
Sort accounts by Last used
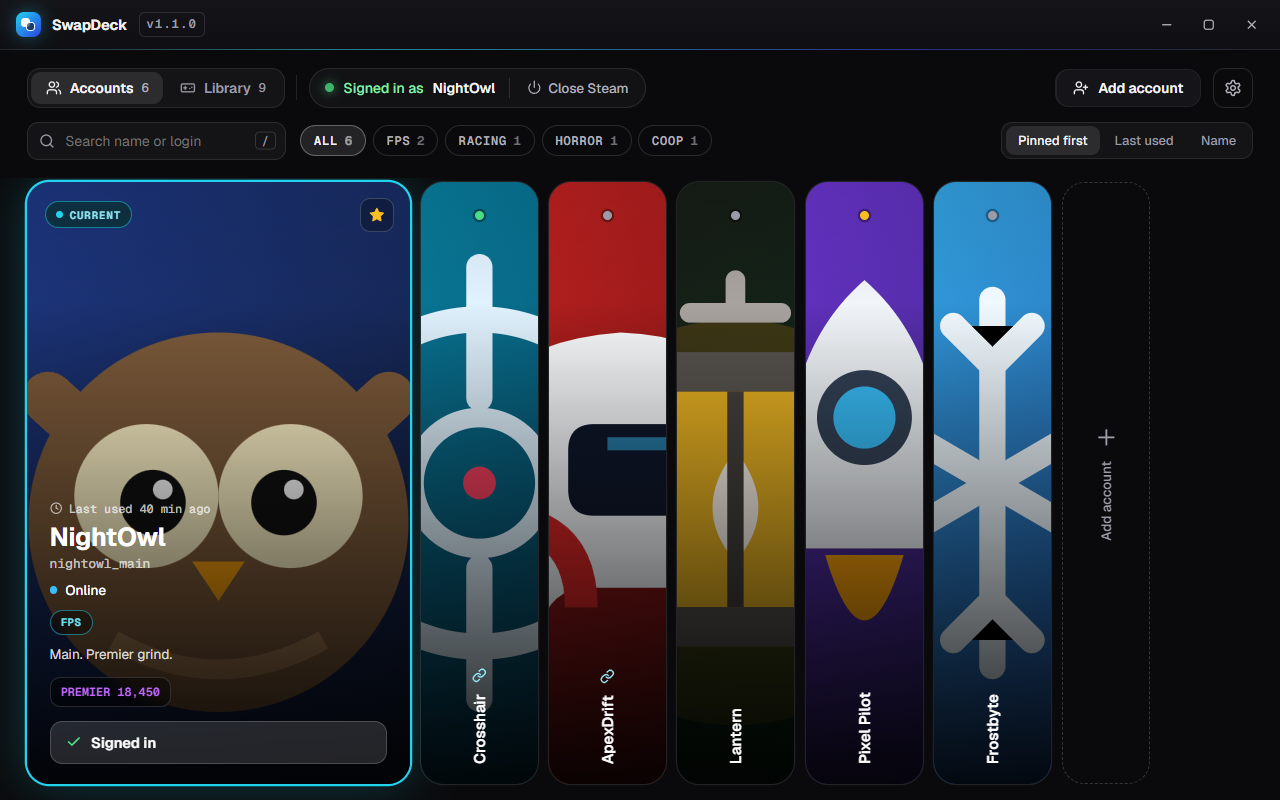tap(1144, 141)
